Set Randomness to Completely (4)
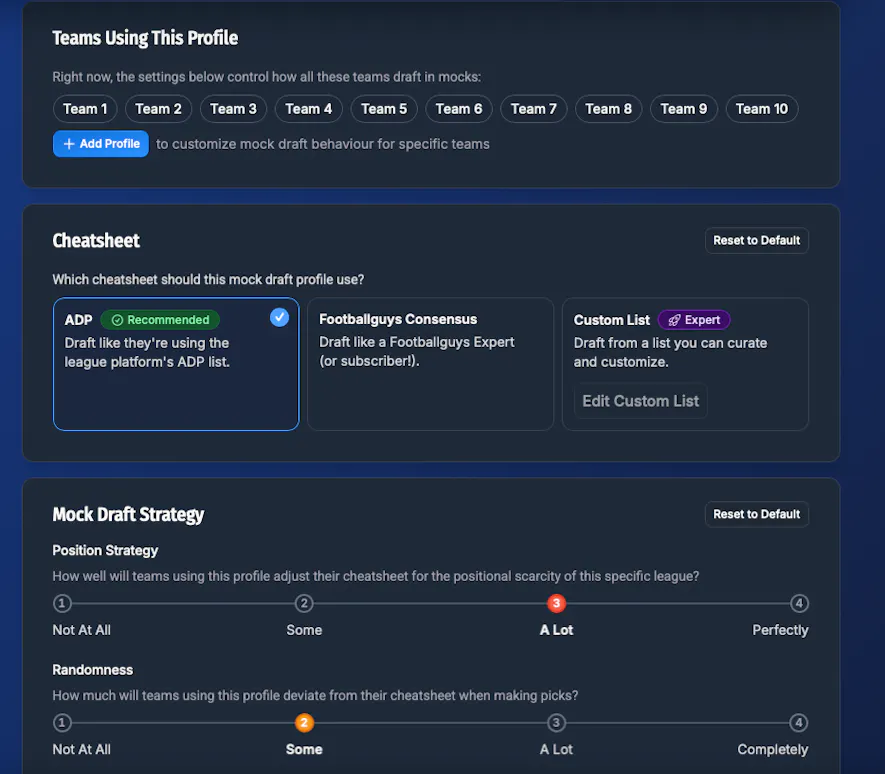Viewport: 885px width, 774px height. tap(799, 723)
